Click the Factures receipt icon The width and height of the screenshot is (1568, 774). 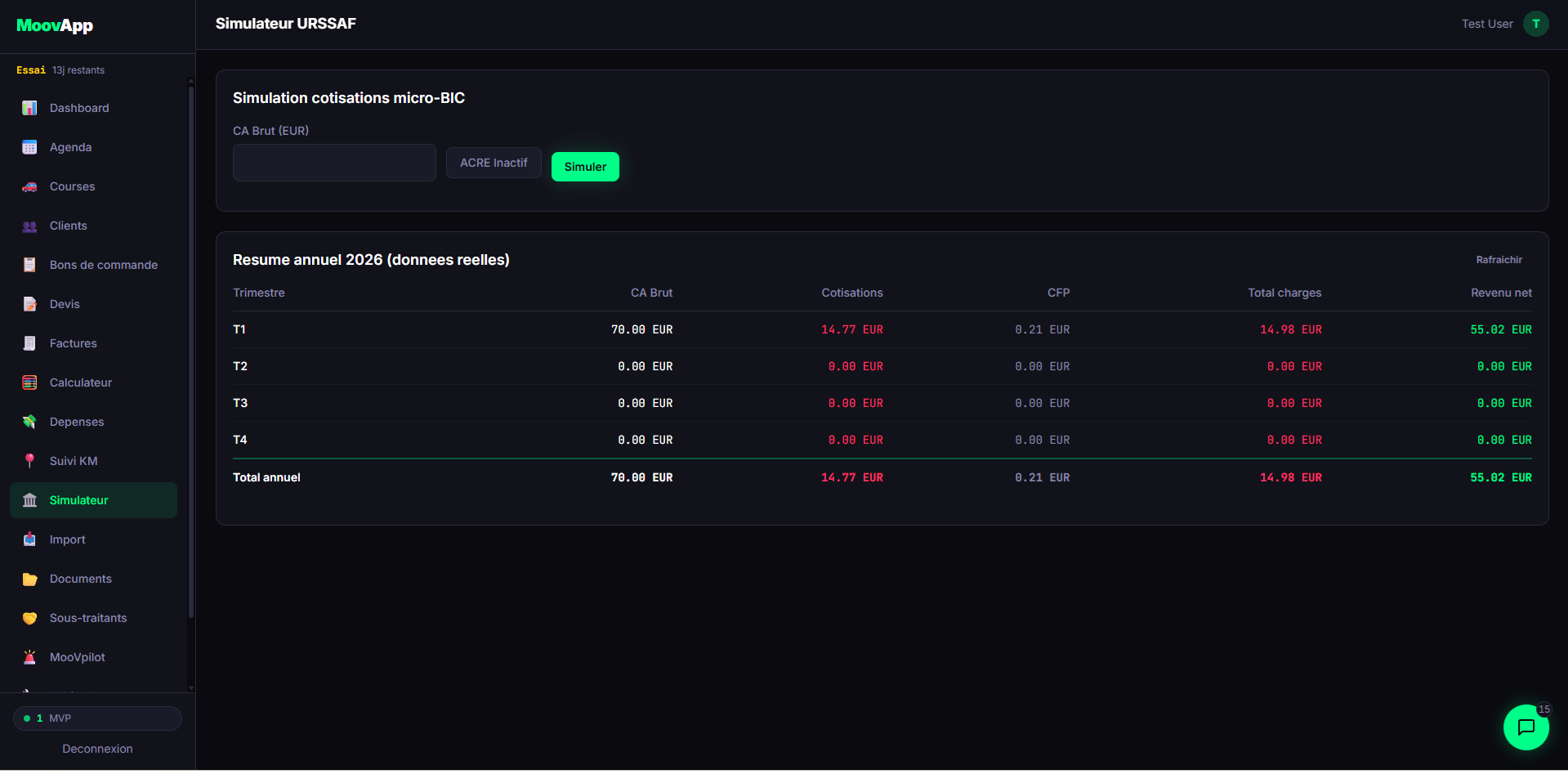click(x=29, y=343)
